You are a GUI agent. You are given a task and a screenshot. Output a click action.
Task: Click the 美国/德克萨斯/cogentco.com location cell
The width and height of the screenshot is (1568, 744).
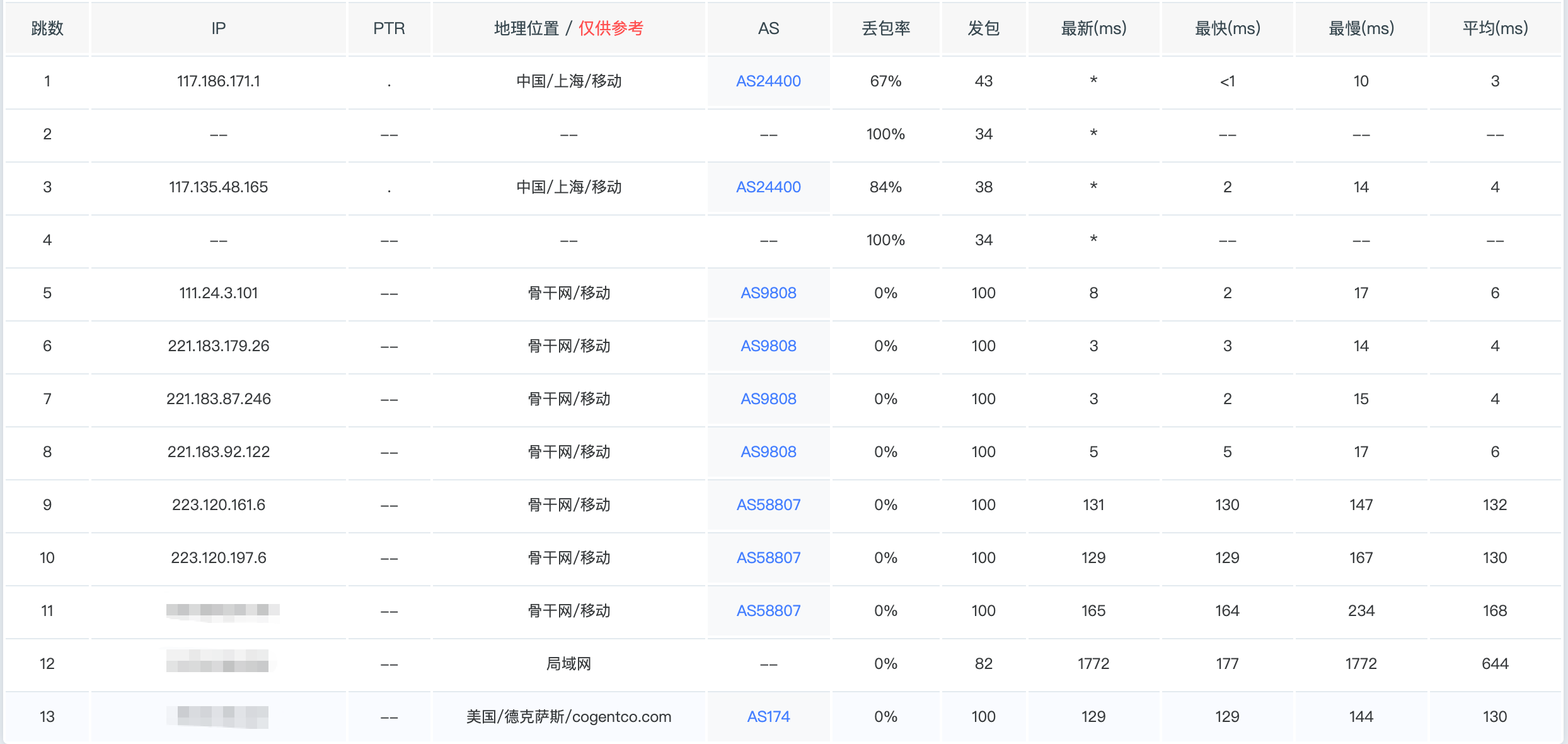[568, 717]
